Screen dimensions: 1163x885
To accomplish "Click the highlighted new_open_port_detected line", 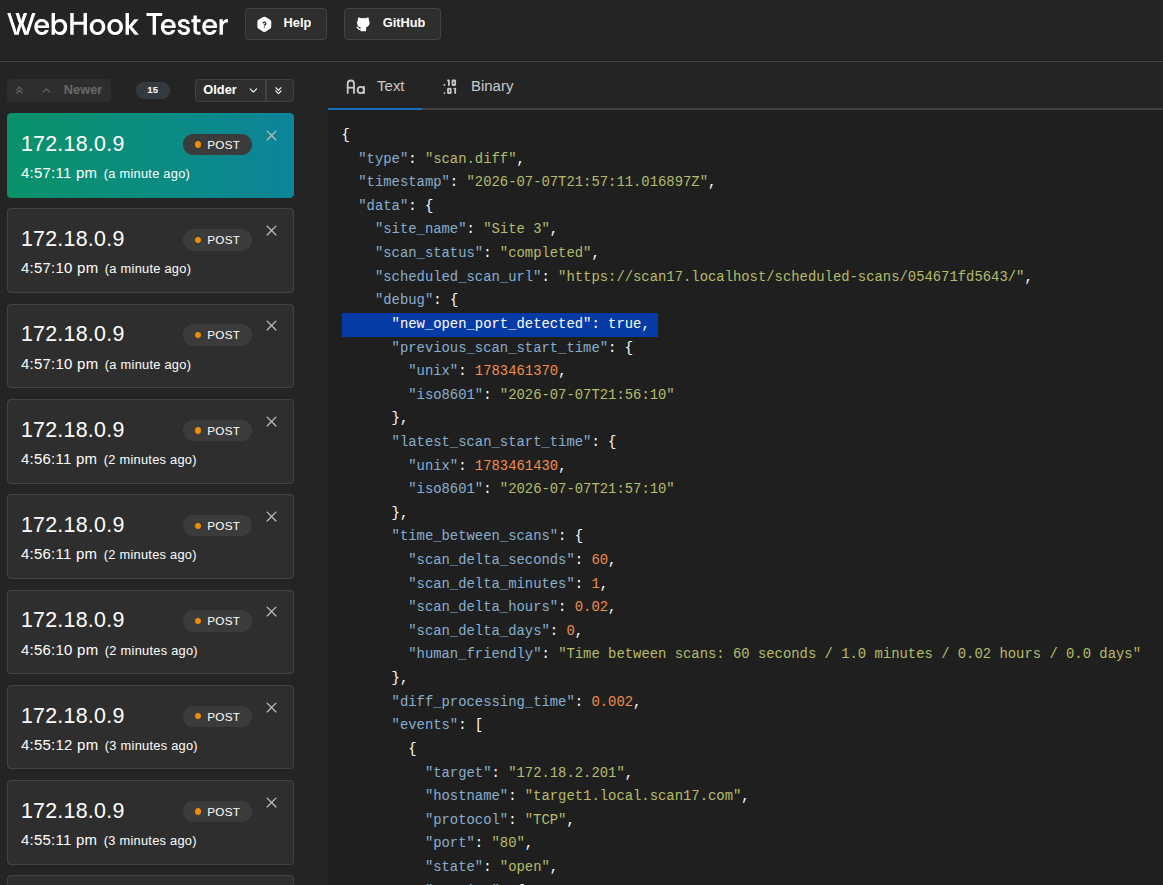I will pyautogui.click(x=500, y=324).
